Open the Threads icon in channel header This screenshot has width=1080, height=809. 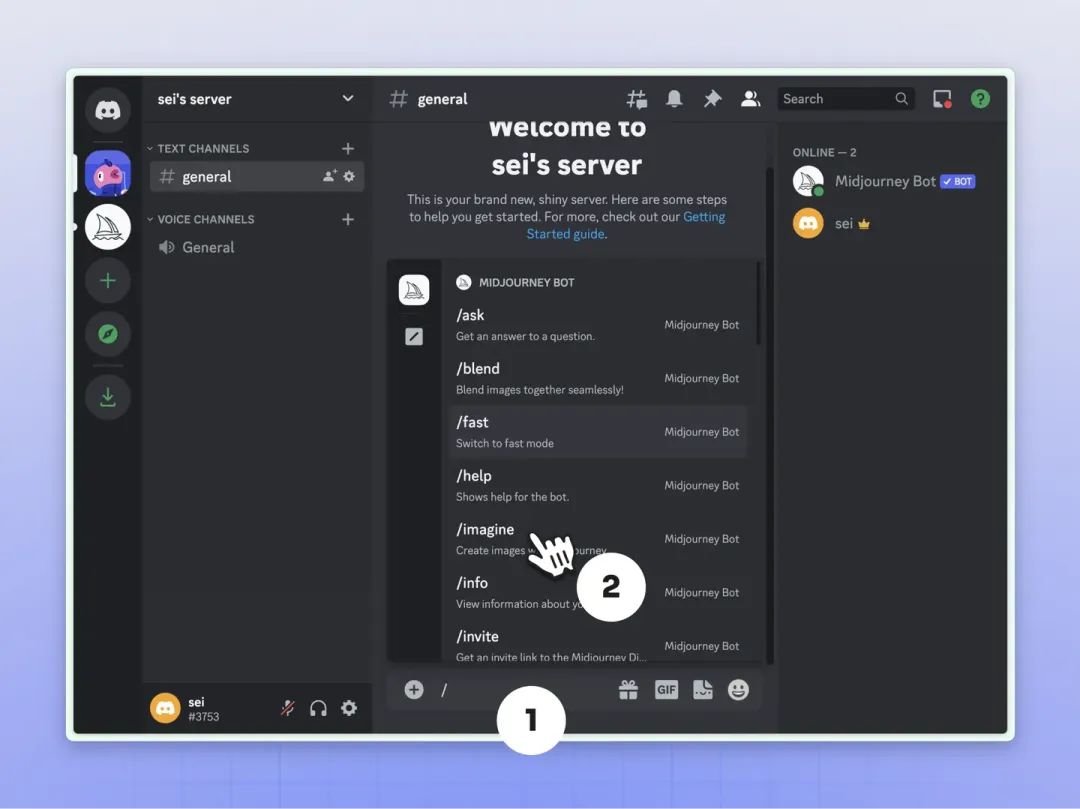[636, 99]
